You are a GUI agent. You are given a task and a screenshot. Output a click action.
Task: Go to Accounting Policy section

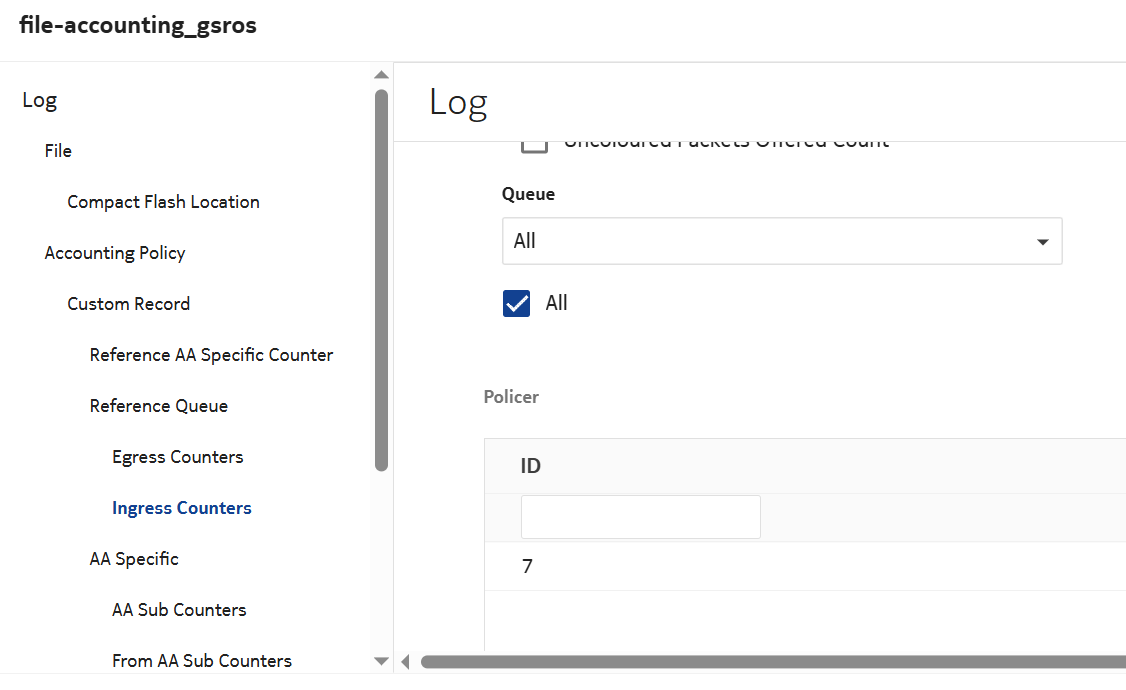point(115,253)
